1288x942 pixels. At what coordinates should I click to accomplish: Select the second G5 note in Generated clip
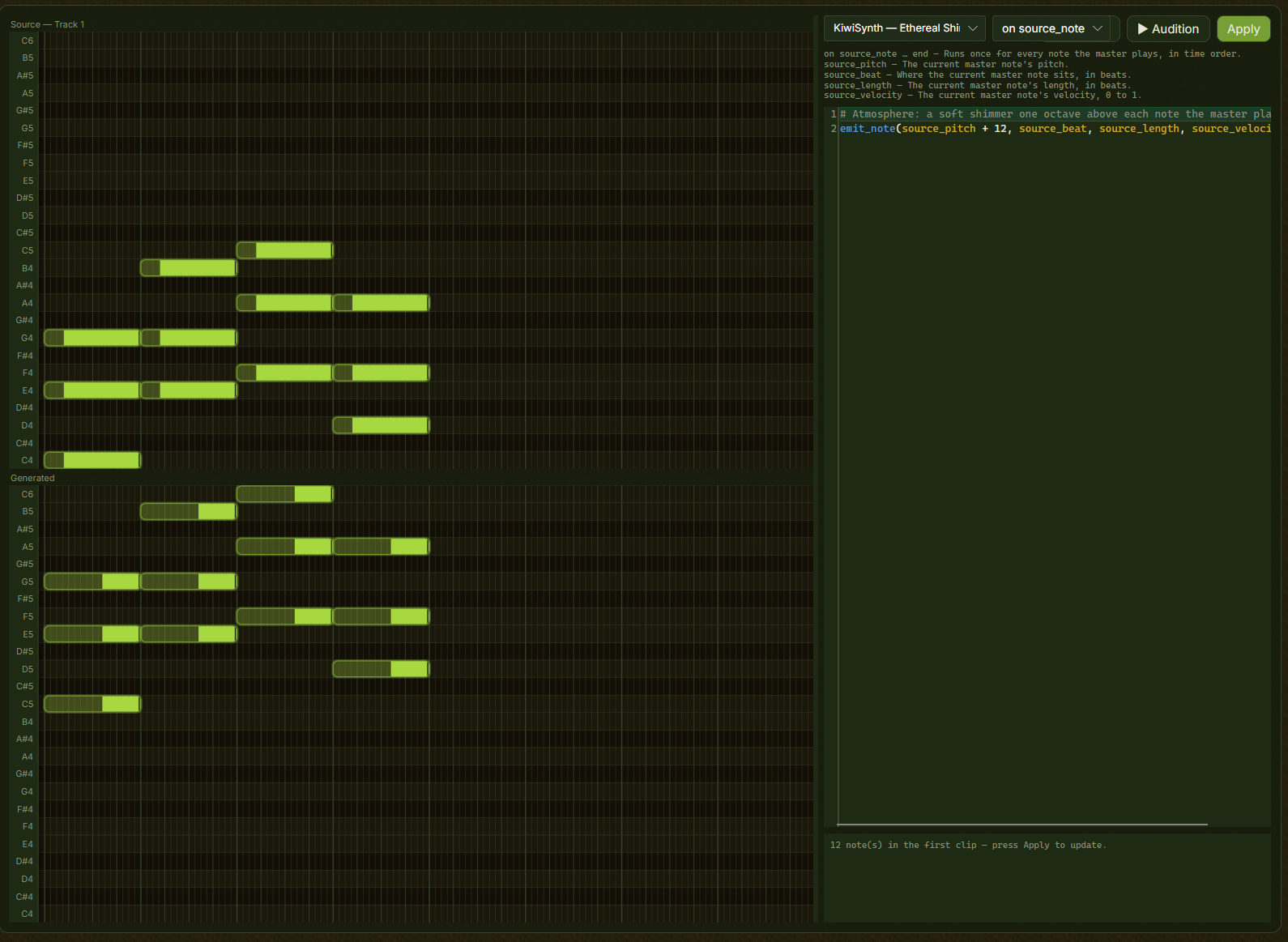189,582
